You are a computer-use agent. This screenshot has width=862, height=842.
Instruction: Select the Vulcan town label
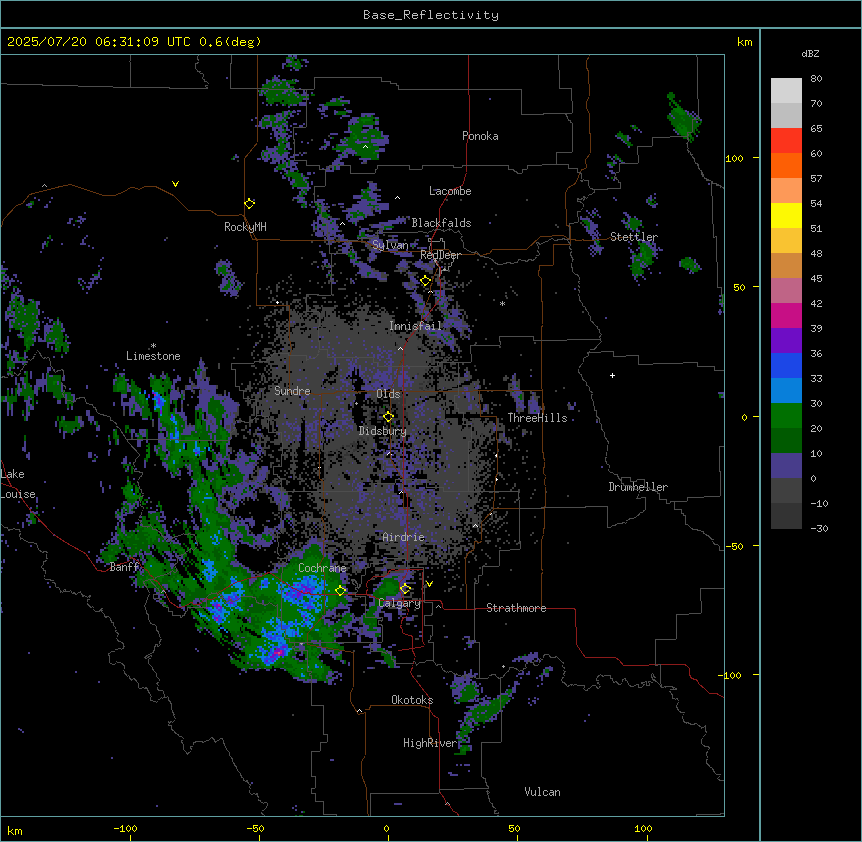[543, 792]
